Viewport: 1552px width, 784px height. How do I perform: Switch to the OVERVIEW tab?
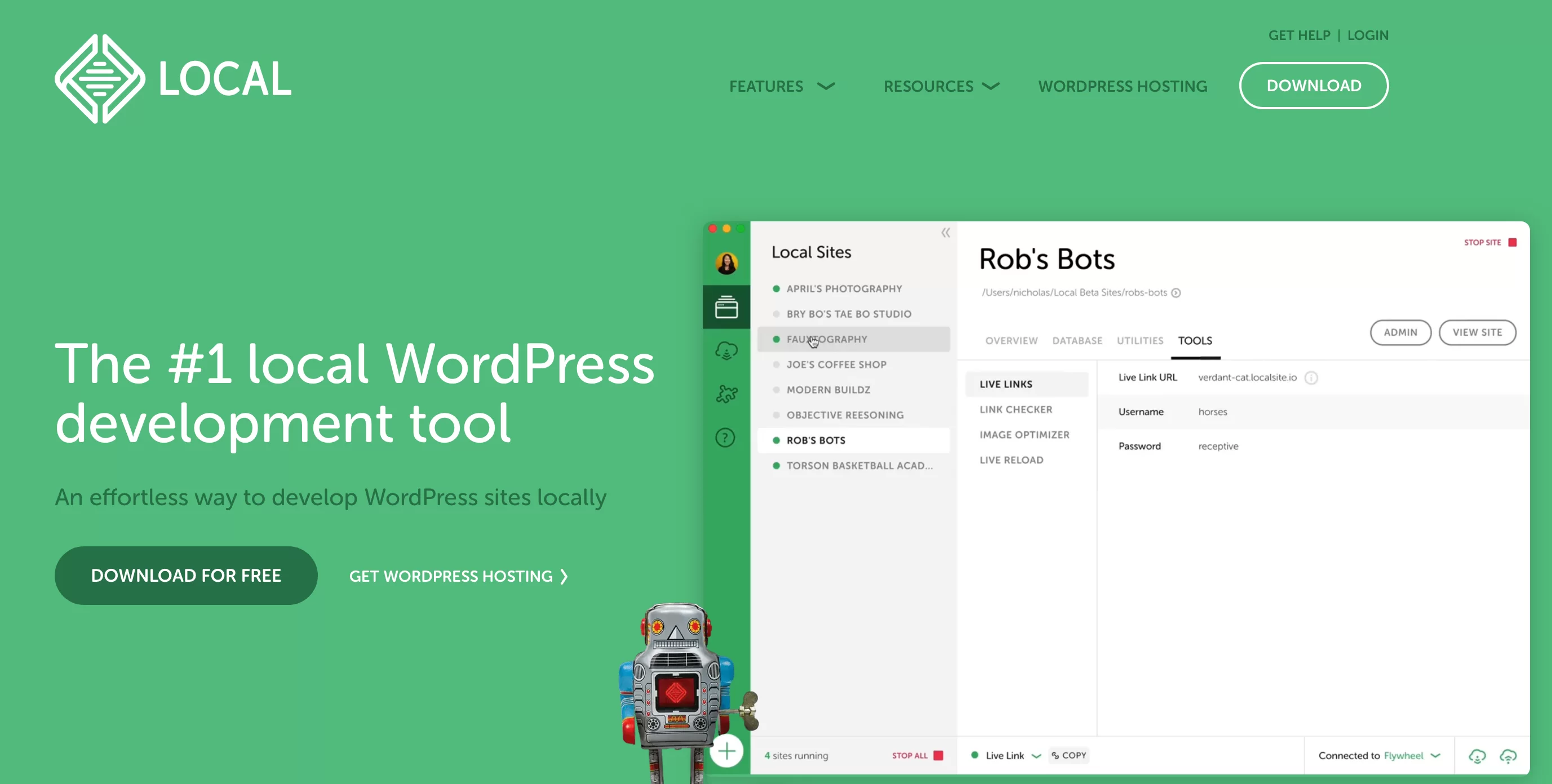pos(1011,340)
